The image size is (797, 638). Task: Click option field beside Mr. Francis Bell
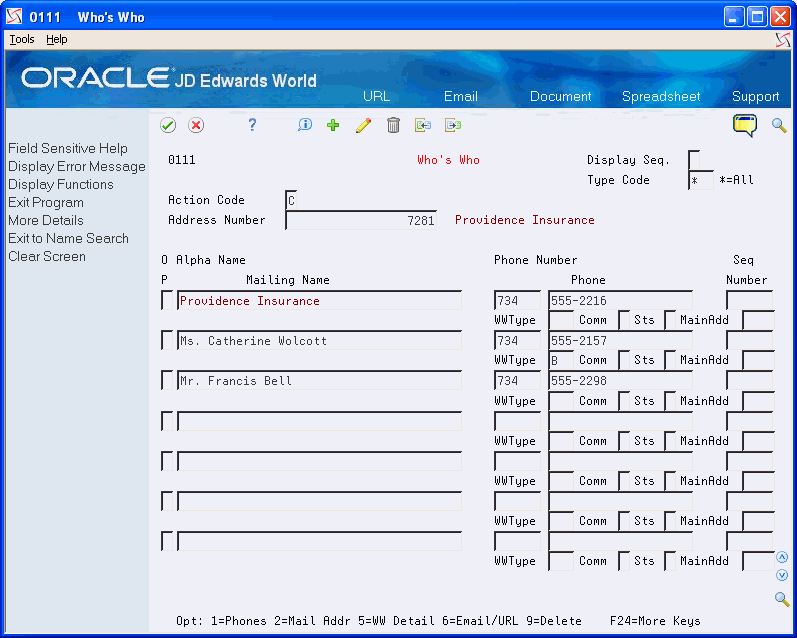point(167,380)
